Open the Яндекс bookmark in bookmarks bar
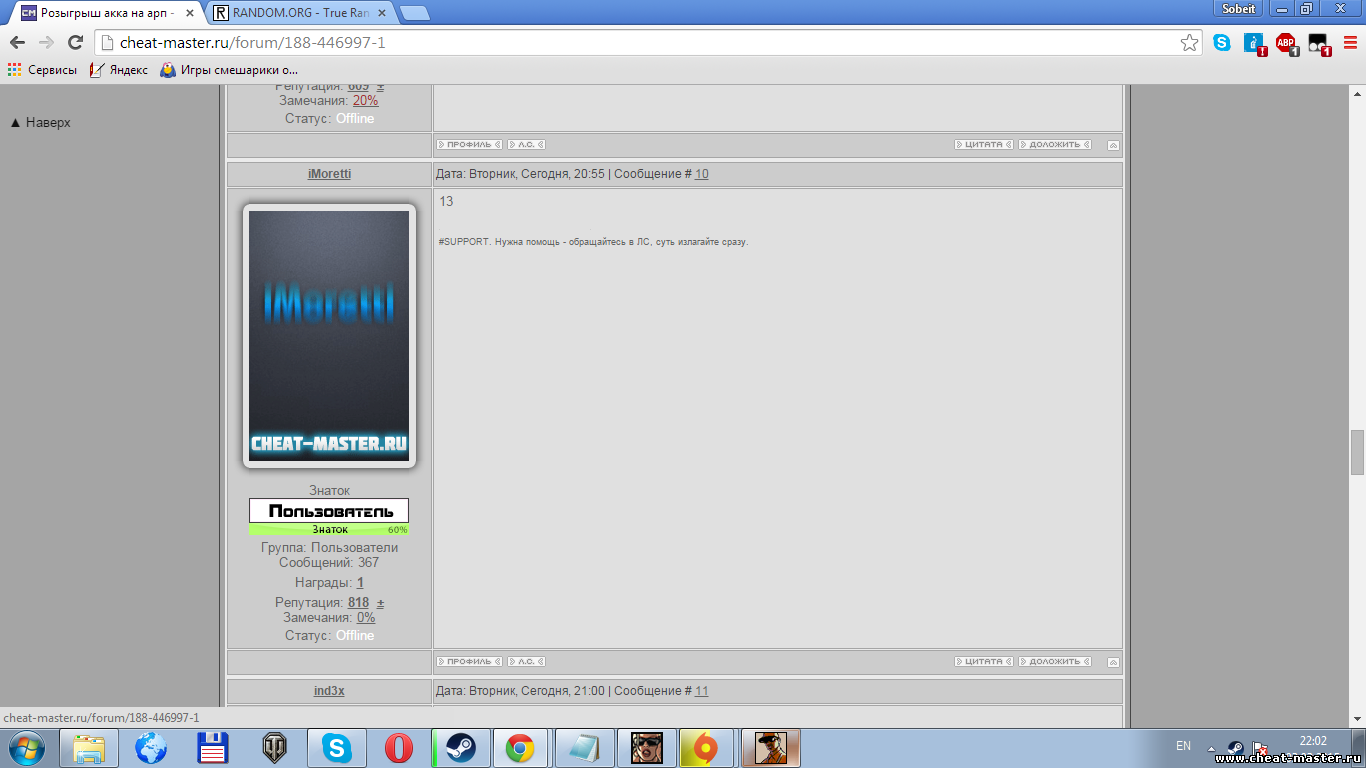 [x=119, y=70]
